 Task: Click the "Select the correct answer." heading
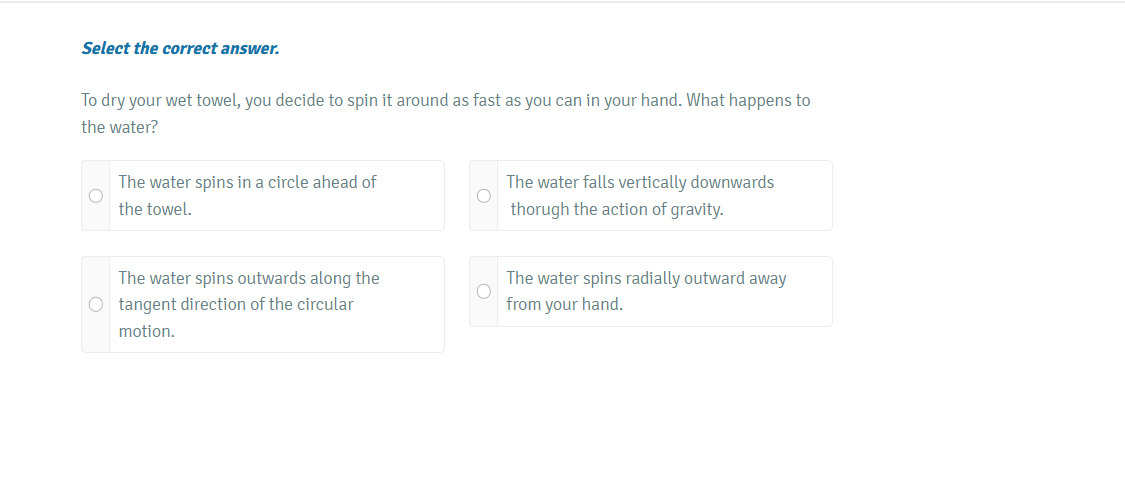[180, 48]
